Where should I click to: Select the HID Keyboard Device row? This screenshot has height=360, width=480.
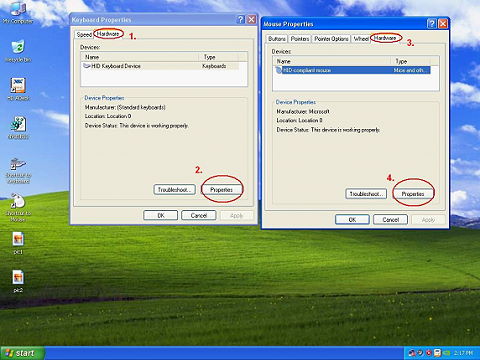tap(161, 66)
